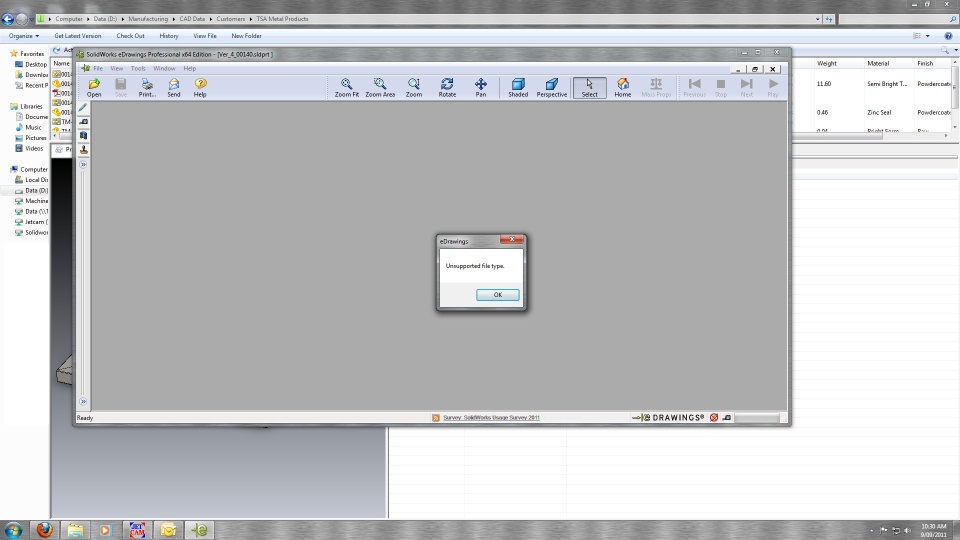Click the Play animation button
The width and height of the screenshot is (960, 540).
[x=773, y=87]
